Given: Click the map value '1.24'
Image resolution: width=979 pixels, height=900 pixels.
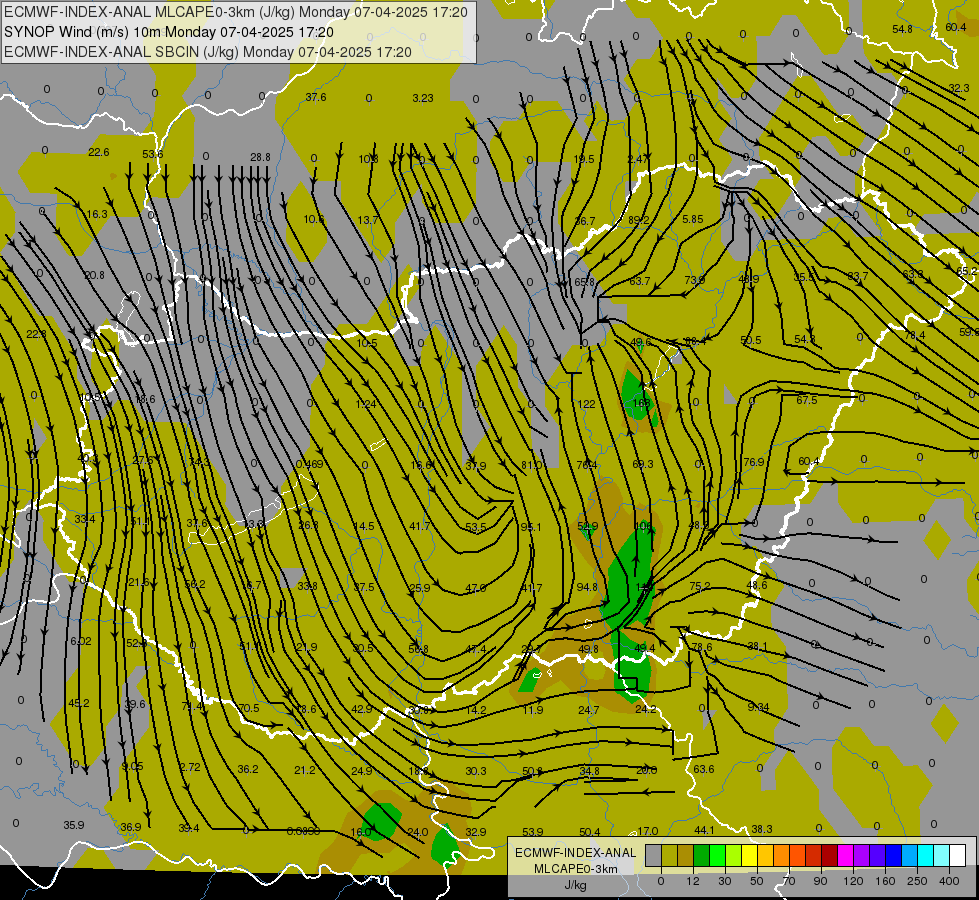Looking at the screenshot, I should pyautogui.click(x=365, y=404).
